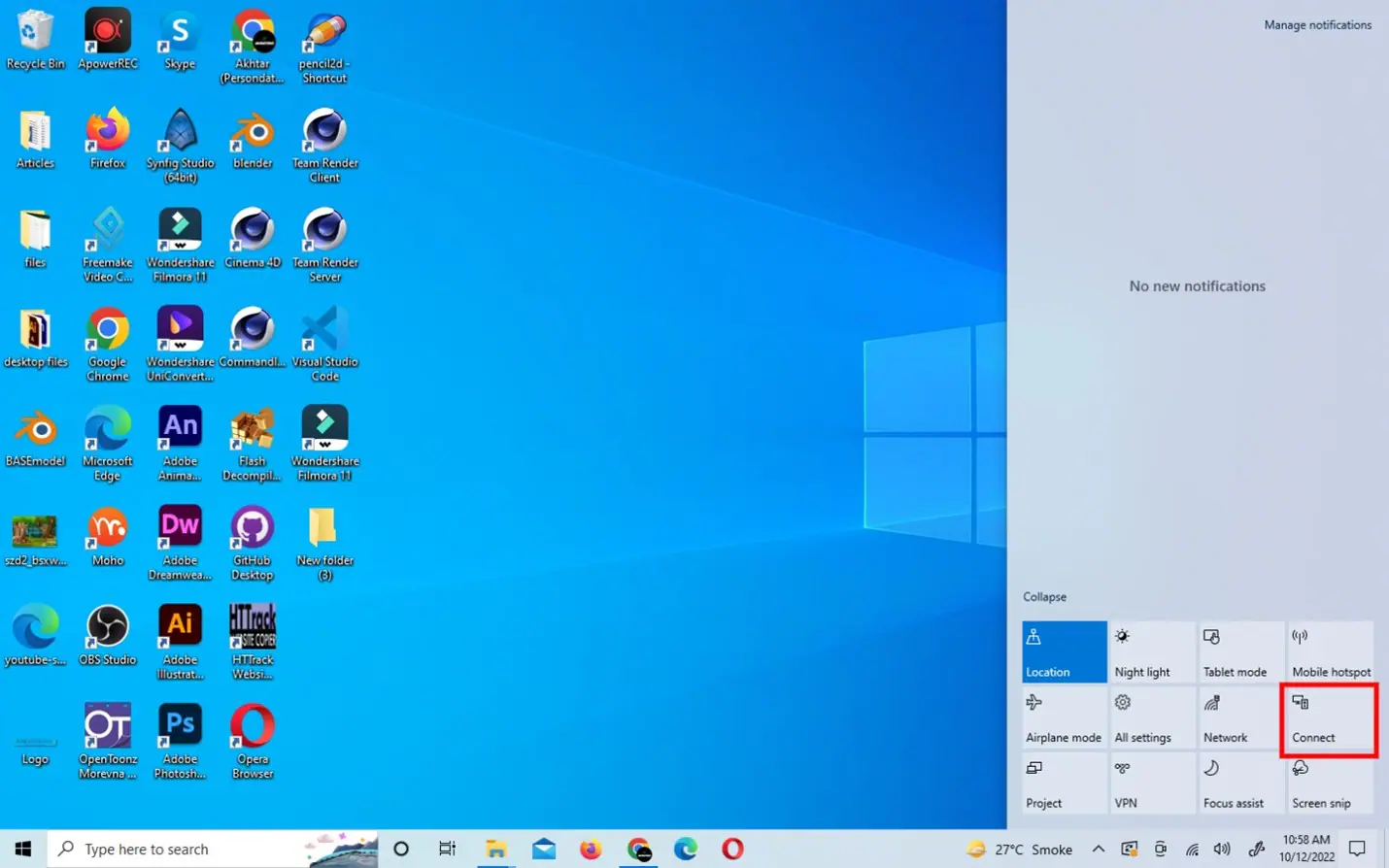1389x868 pixels.
Task: Open the taskbar clock and date
Action: click(1306, 849)
